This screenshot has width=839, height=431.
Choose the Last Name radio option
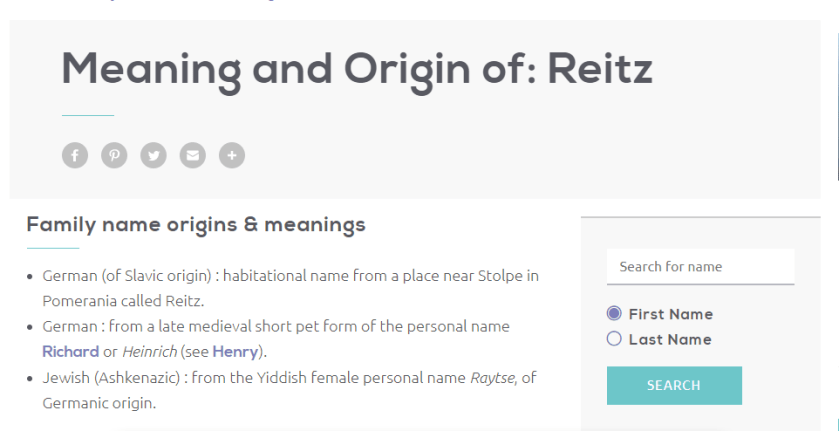(x=615, y=339)
